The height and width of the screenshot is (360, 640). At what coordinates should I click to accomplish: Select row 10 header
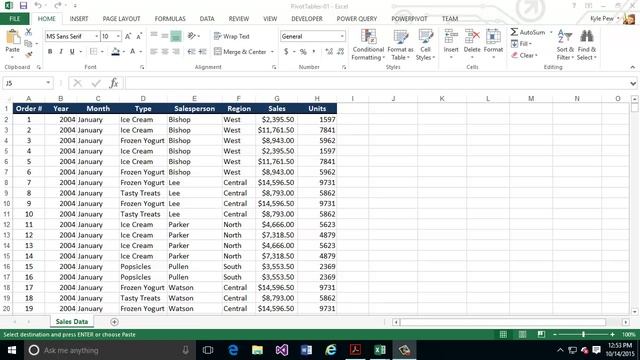click(7, 204)
